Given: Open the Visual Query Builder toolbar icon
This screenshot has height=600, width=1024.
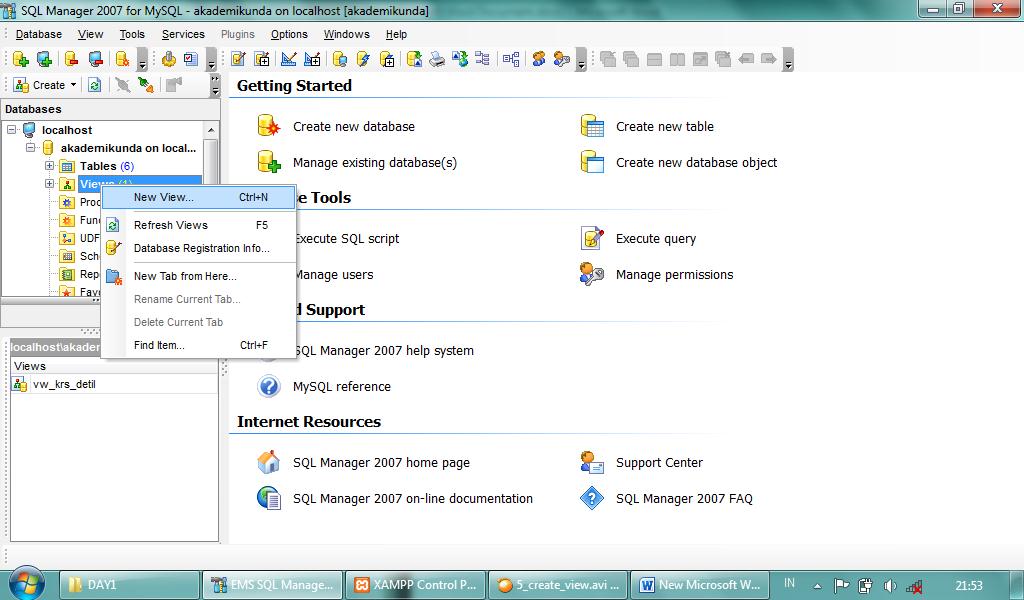Looking at the screenshot, I should click(288, 59).
